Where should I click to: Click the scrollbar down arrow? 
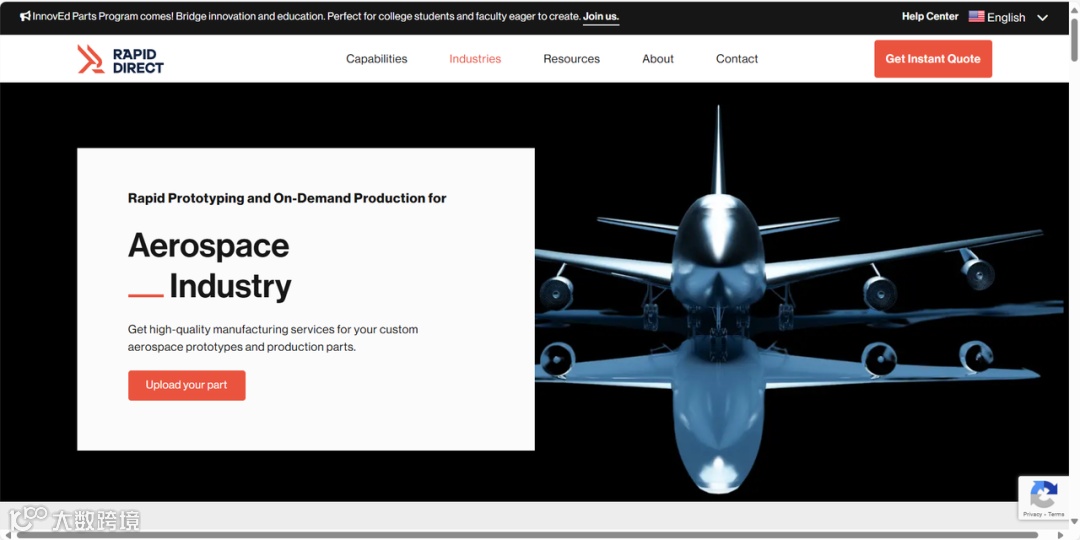[1074, 522]
